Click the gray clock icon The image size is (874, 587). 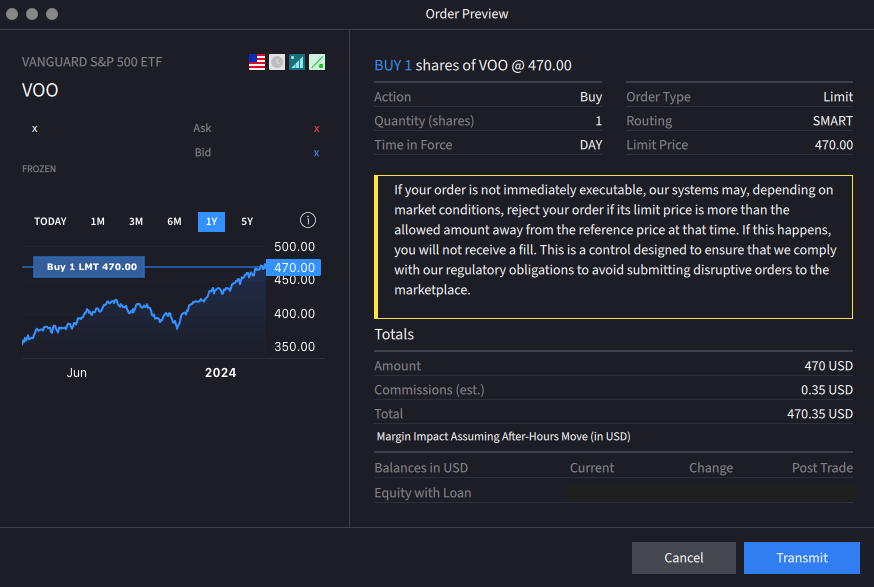[x=277, y=62]
